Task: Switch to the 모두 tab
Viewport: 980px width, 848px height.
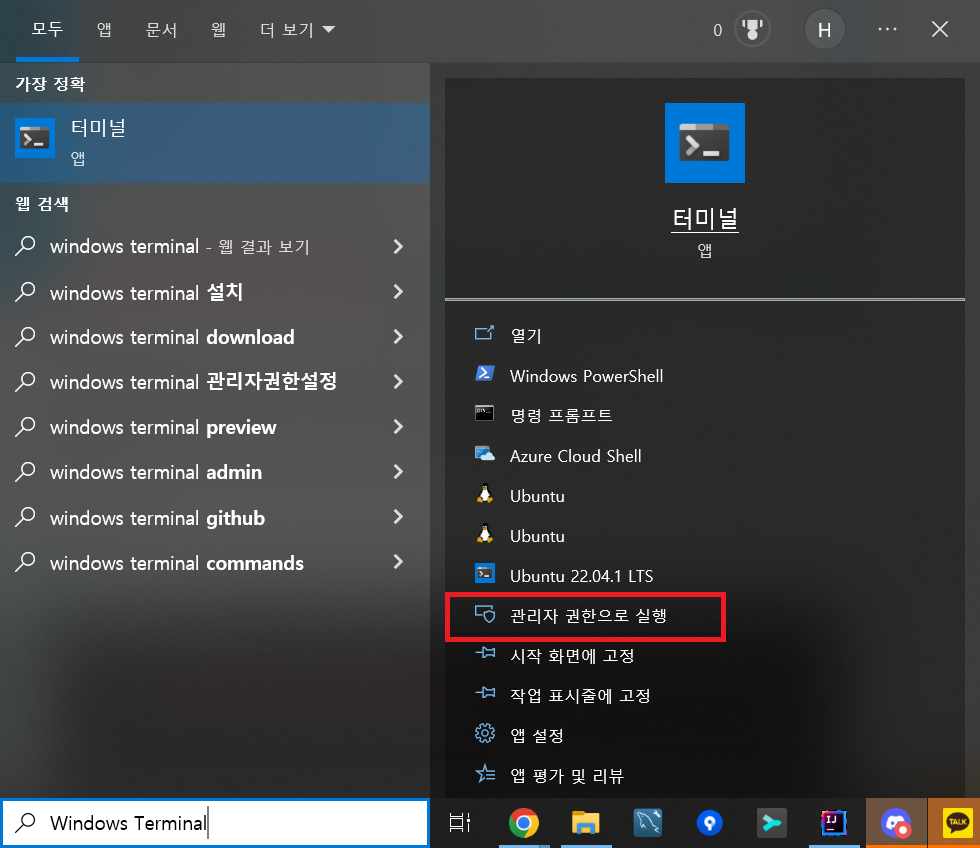Action: [48, 29]
